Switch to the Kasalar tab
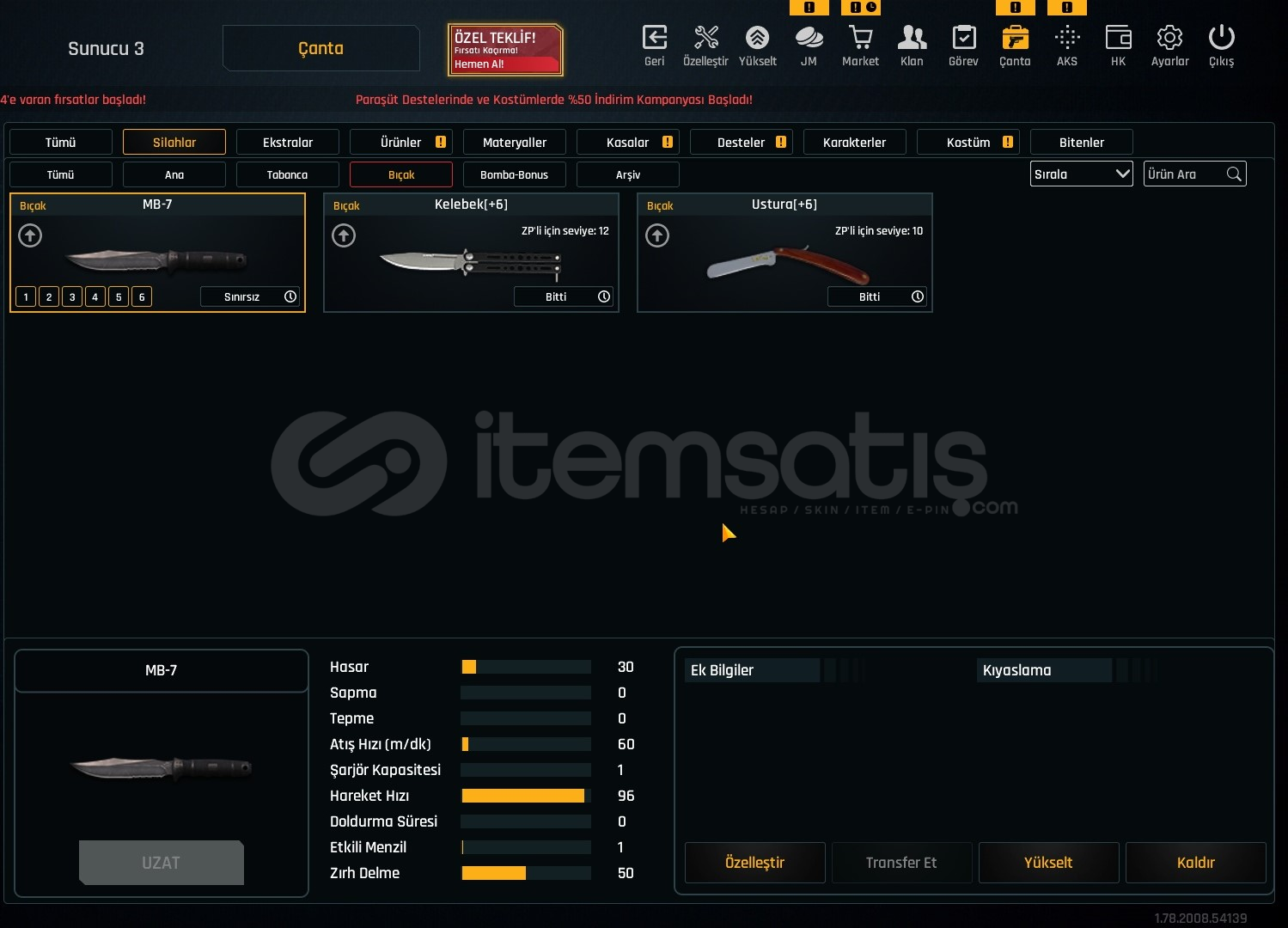The height and width of the screenshot is (928, 1288). coord(628,142)
